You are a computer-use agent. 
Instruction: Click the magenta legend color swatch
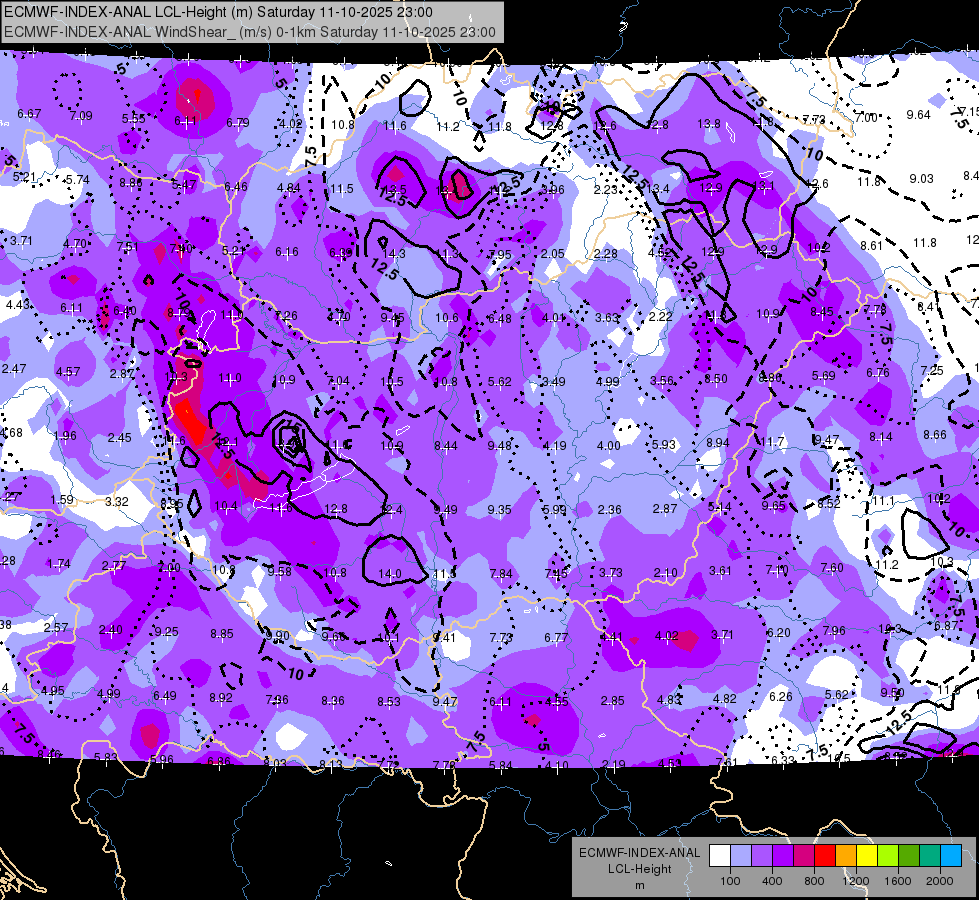click(804, 856)
